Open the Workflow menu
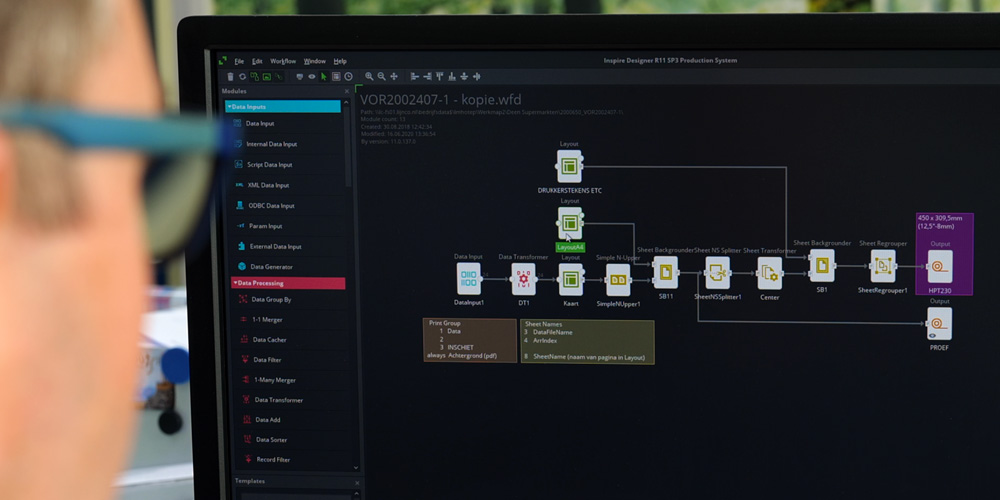The height and width of the screenshot is (500, 1000). coord(283,61)
